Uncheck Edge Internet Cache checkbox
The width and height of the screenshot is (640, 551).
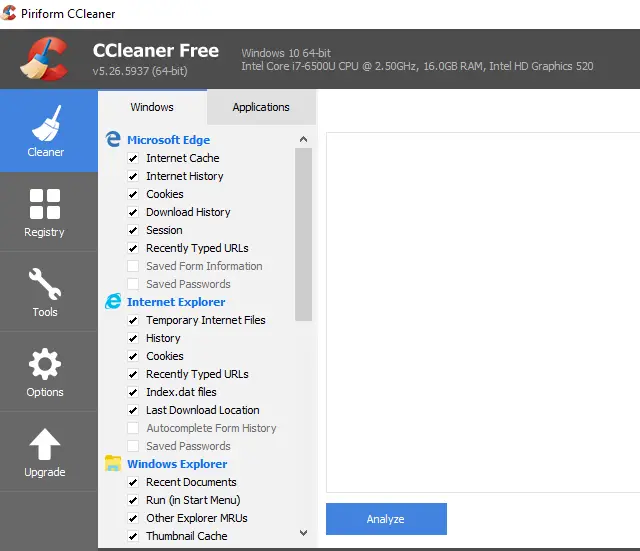(133, 158)
